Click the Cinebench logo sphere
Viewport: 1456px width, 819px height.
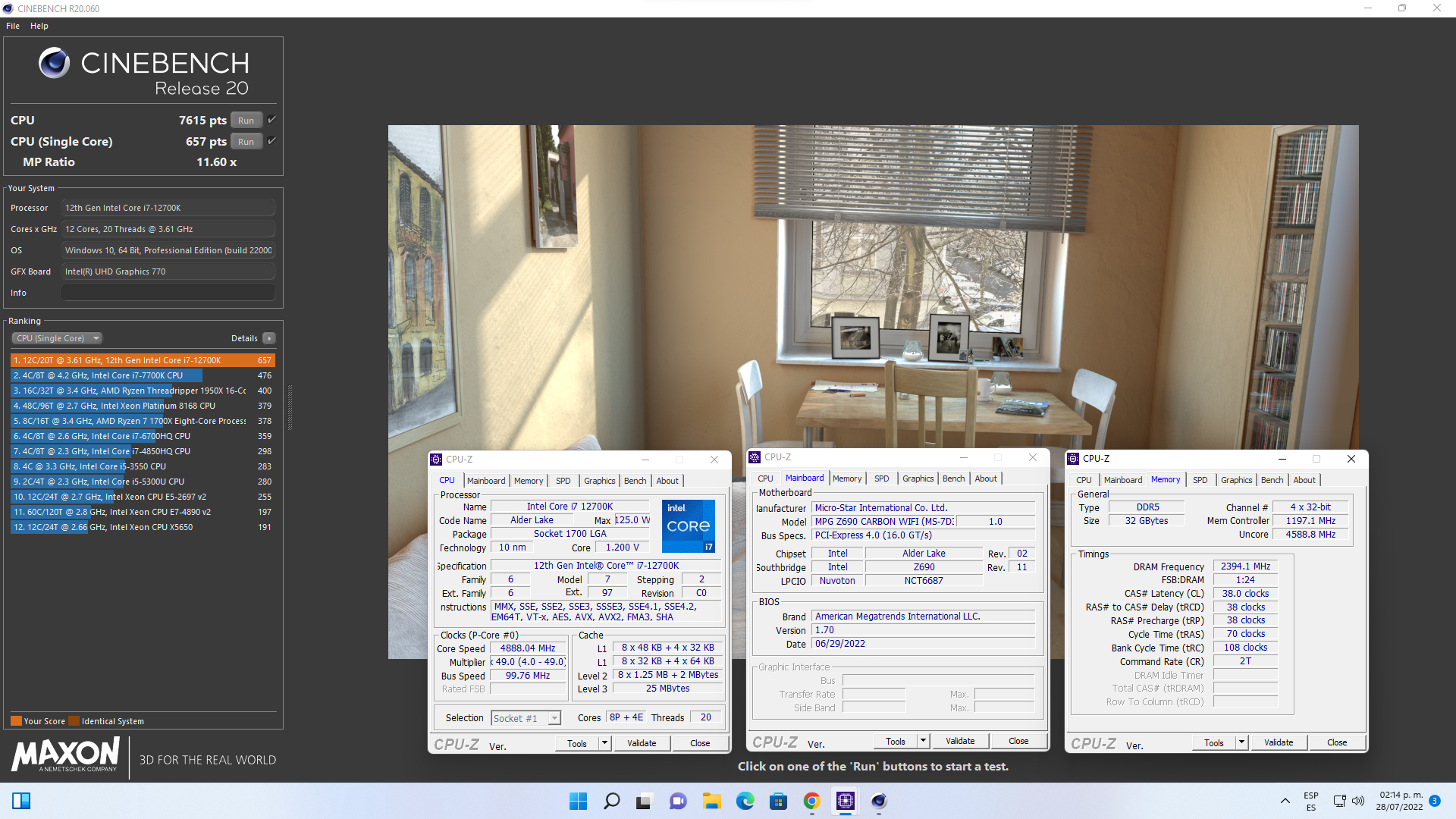[54, 63]
